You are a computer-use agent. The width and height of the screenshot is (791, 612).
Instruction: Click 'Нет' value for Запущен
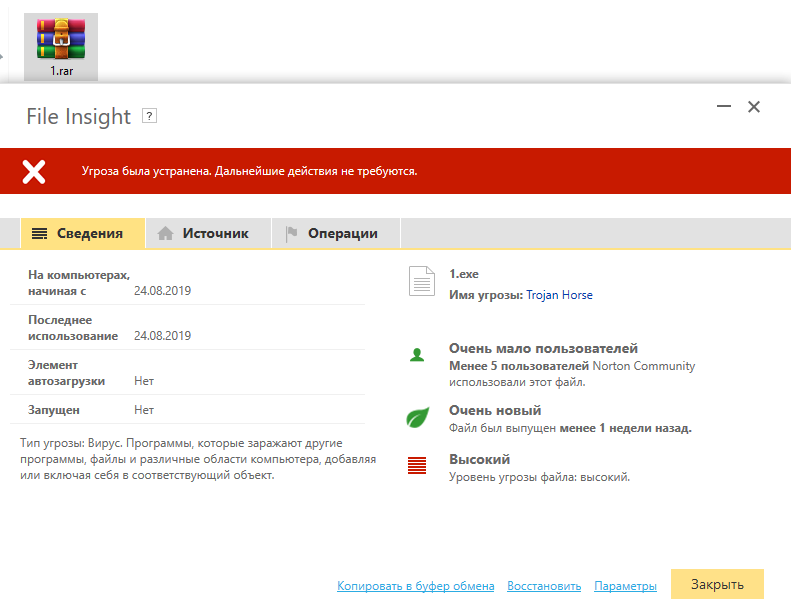tap(144, 410)
